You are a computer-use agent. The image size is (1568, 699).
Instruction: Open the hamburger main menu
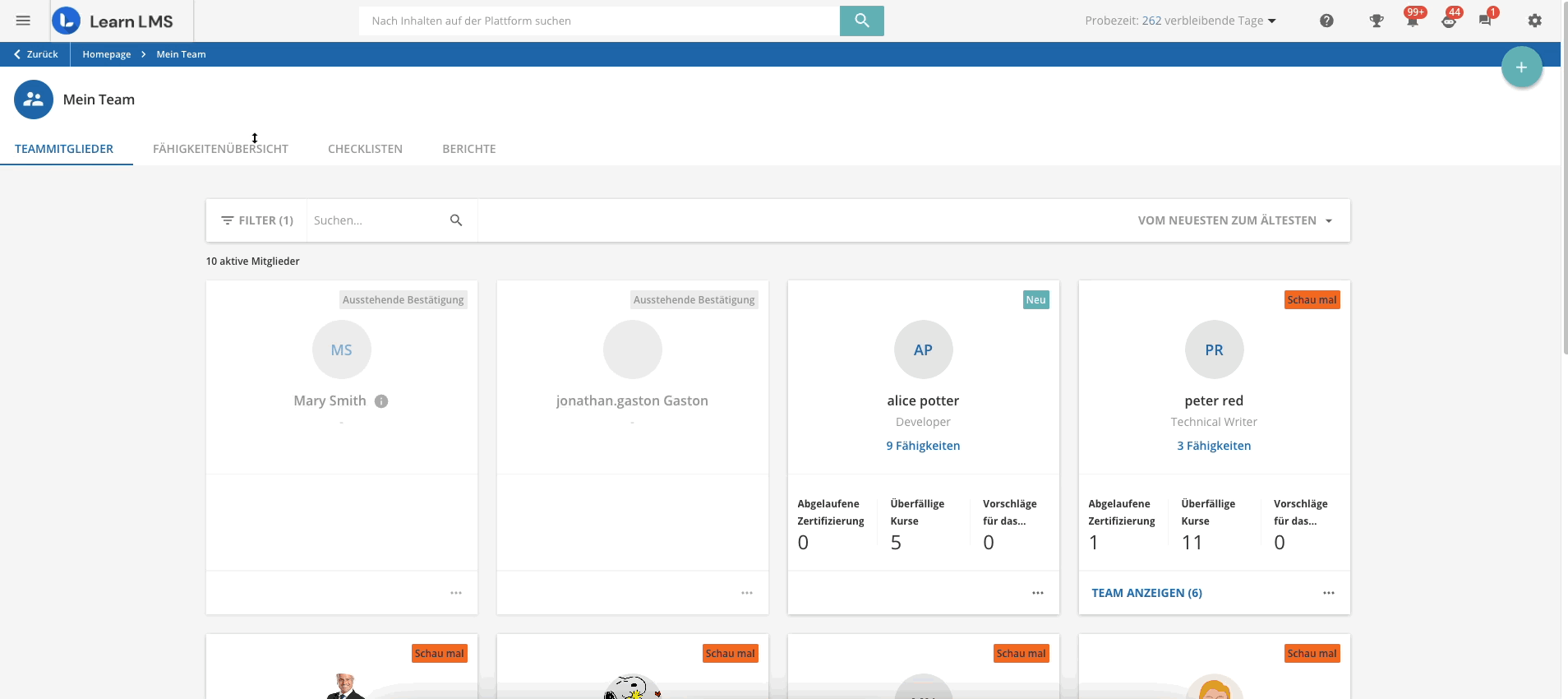pos(23,21)
